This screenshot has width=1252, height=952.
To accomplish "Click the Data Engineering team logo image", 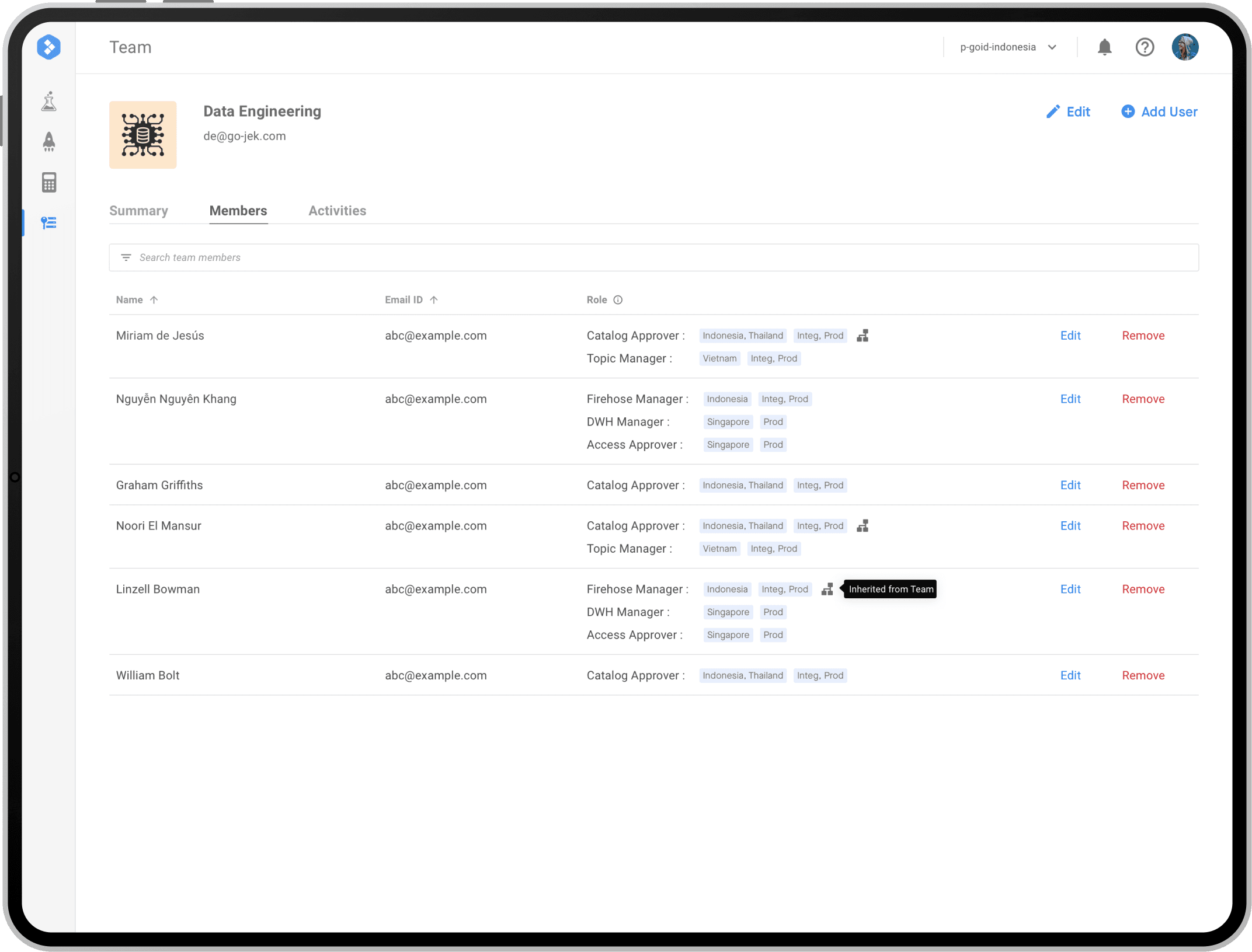I will (x=143, y=135).
